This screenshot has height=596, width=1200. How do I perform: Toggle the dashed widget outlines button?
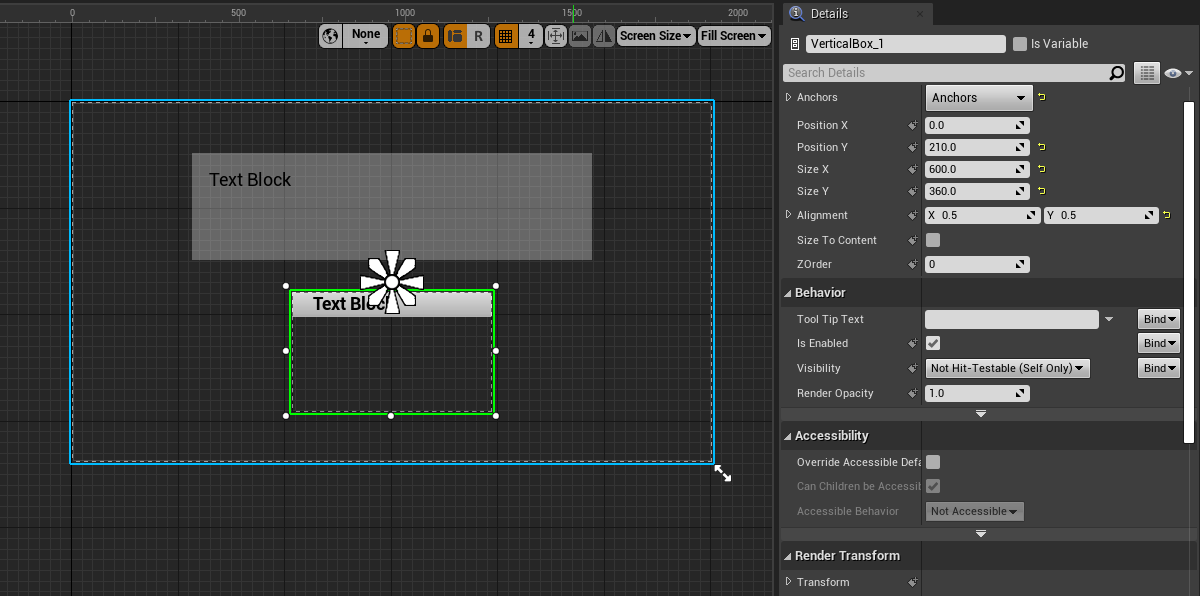tap(404, 36)
